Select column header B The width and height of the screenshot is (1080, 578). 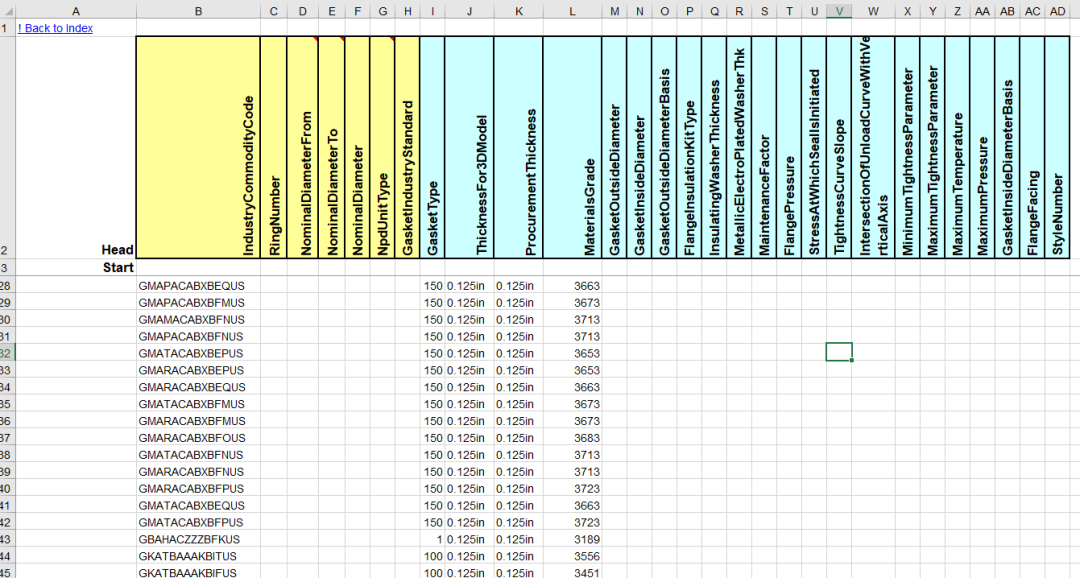click(x=198, y=11)
